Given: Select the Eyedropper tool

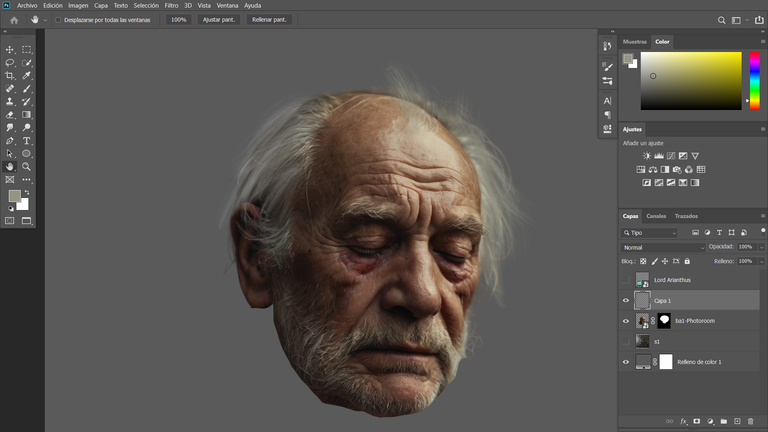Looking at the screenshot, I should [x=26, y=75].
